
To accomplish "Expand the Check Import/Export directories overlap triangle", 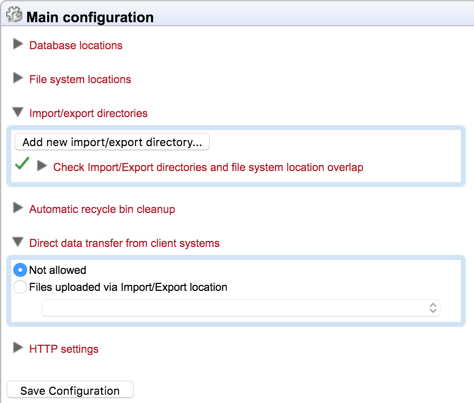I will tap(42, 166).
